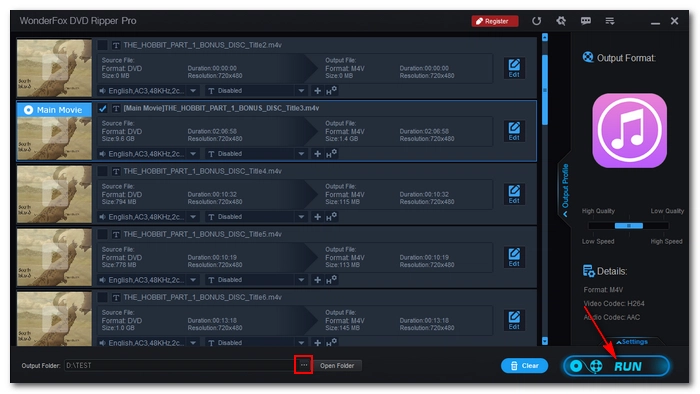Click the refresh icon in the title bar
700x394 pixels.
536,21
